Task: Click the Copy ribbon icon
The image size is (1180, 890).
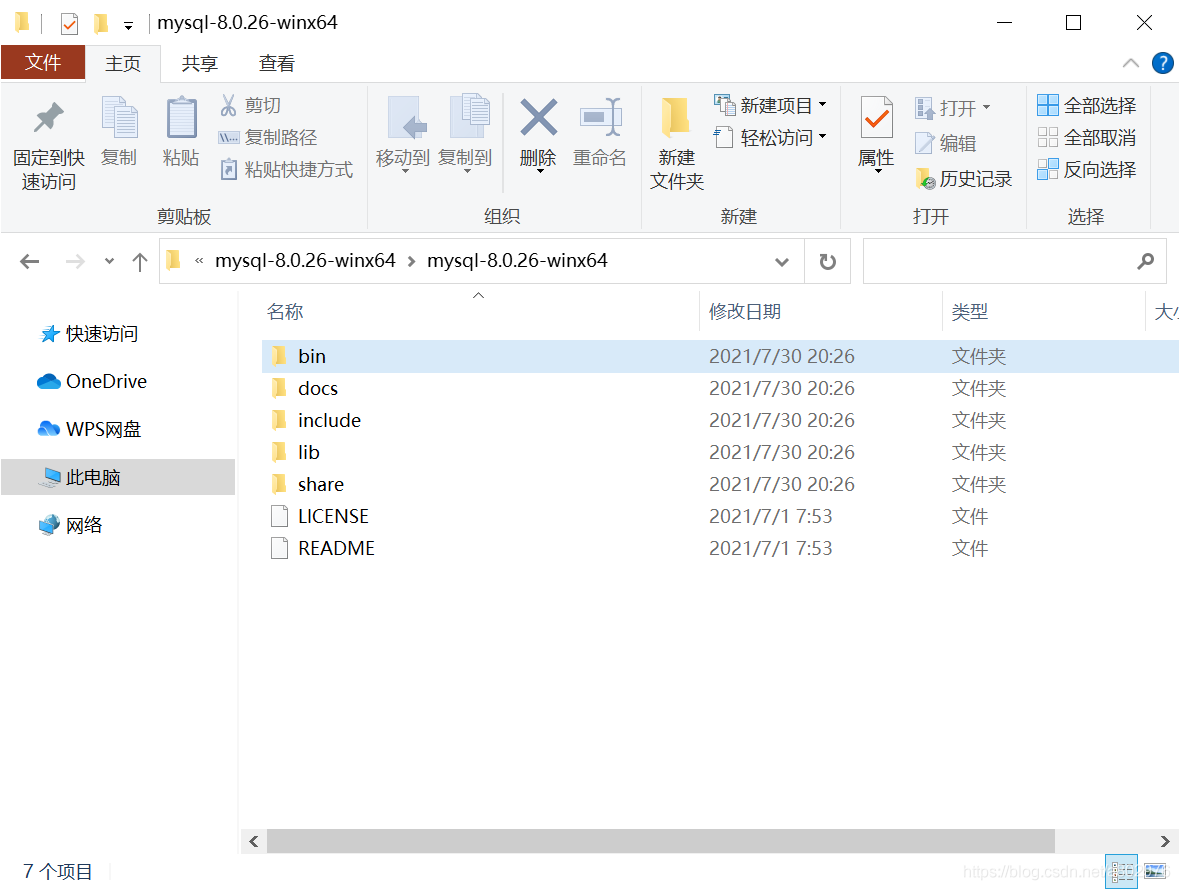Action: [119, 118]
